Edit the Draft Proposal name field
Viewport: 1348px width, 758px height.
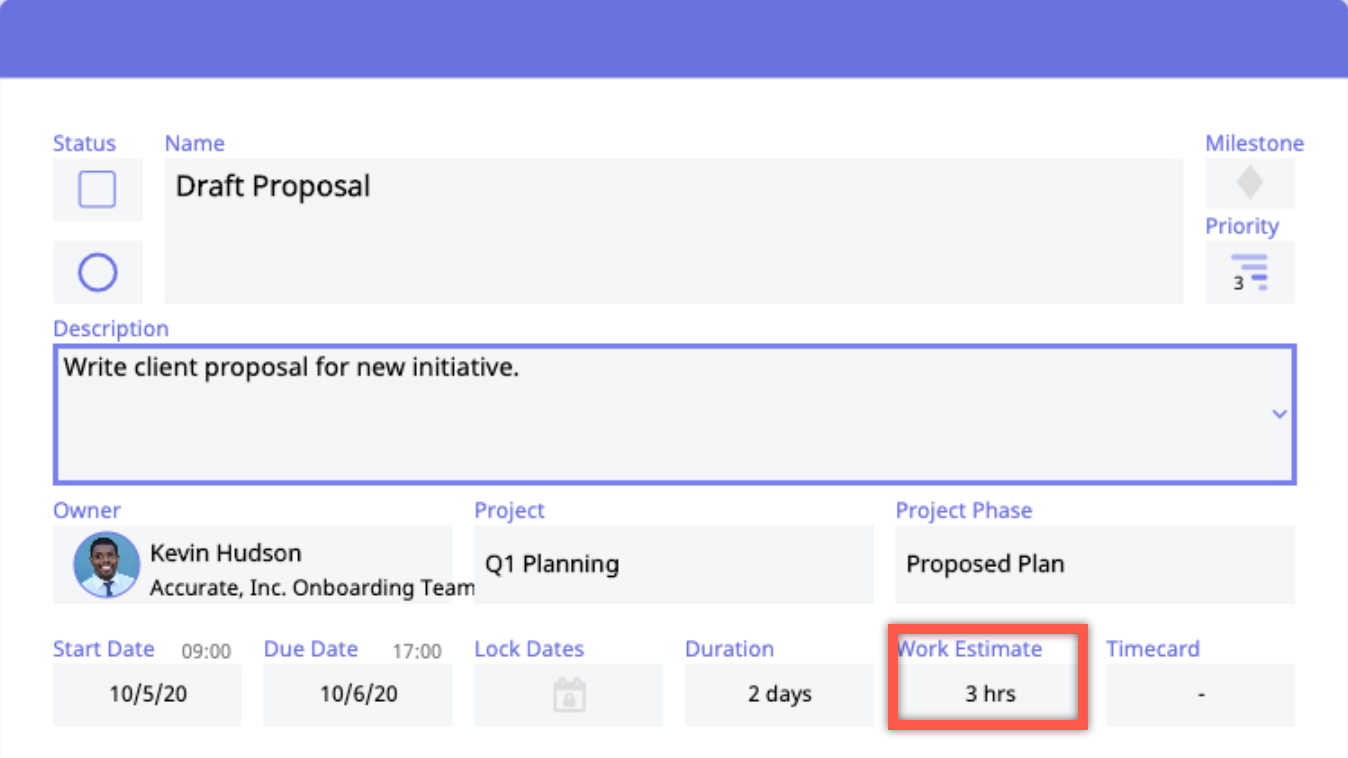pyautogui.click(x=673, y=230)
